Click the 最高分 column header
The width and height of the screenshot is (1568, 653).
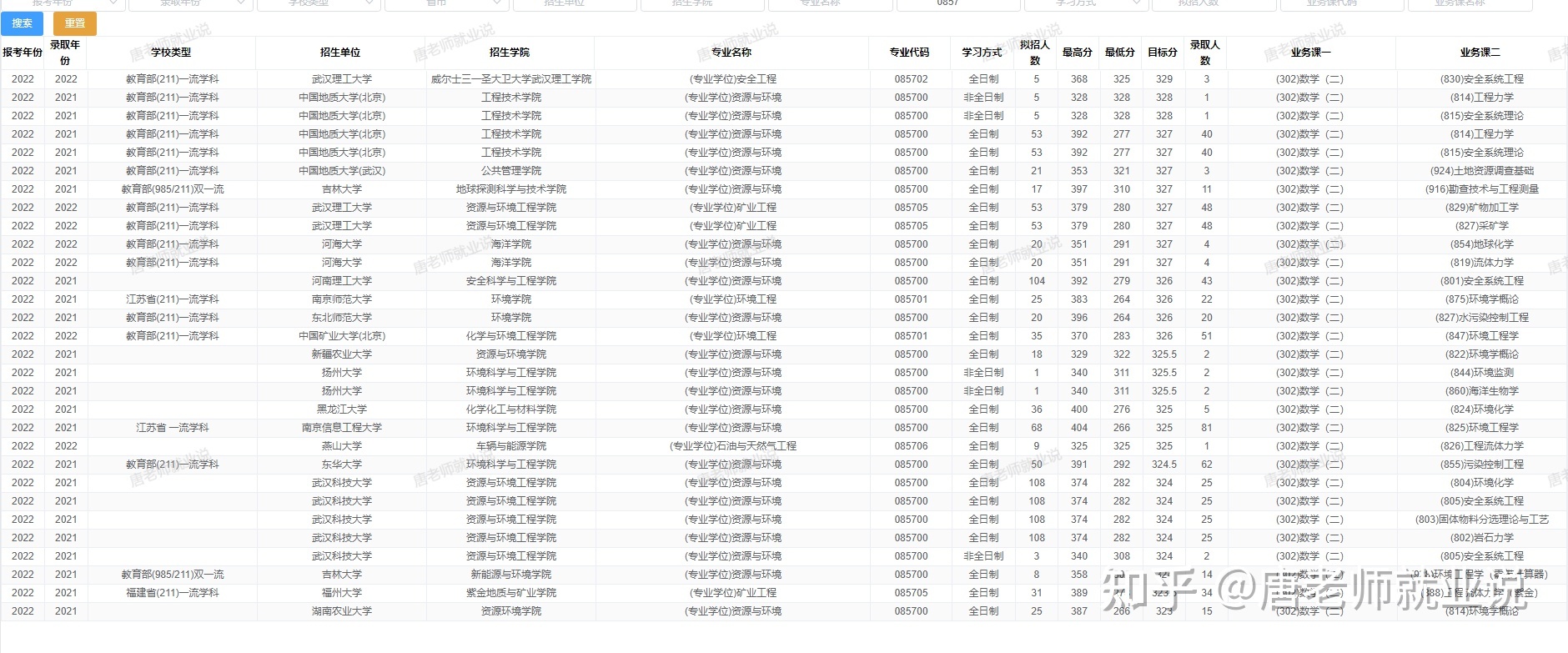(1078, 52)
